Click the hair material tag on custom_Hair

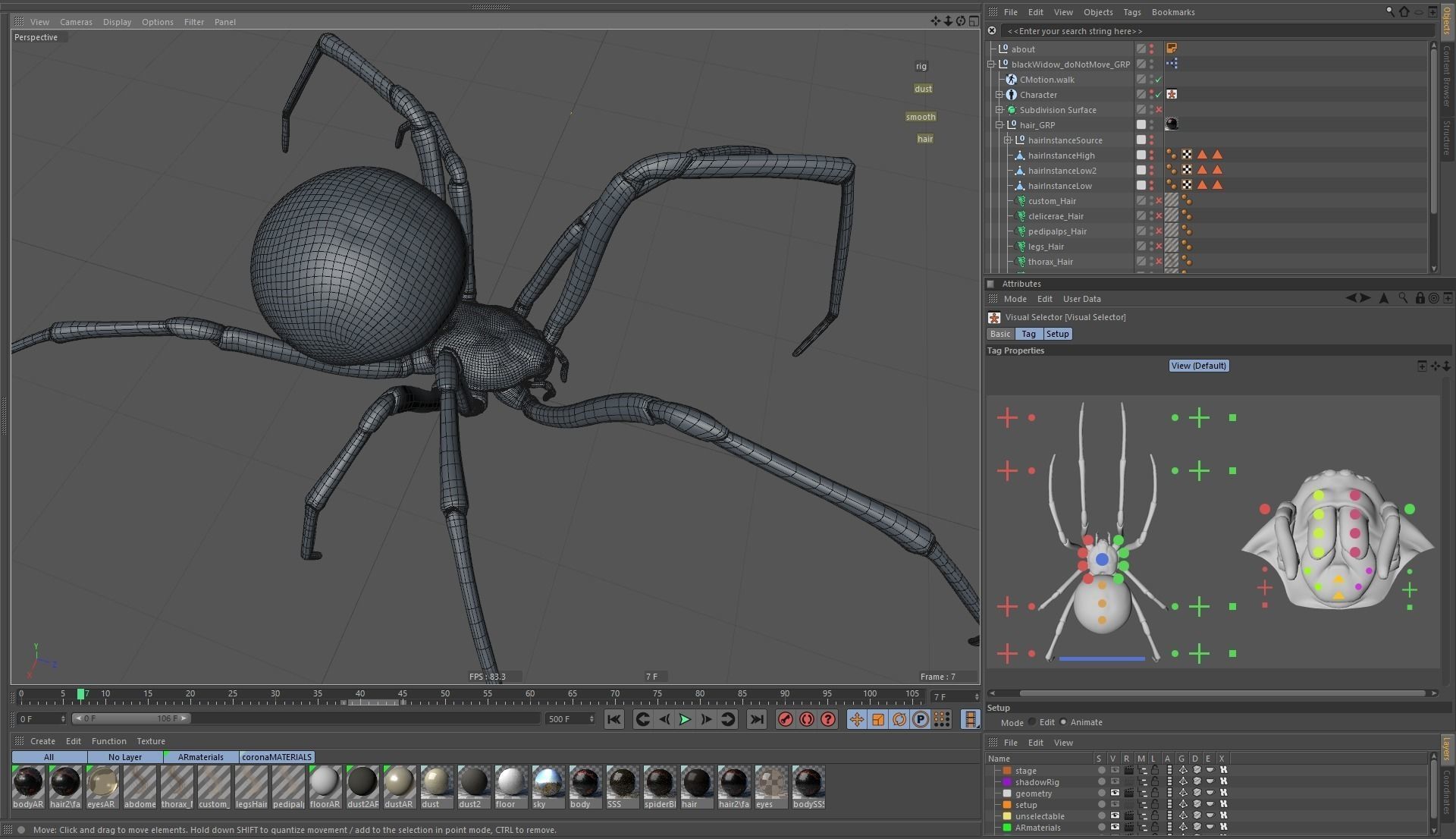[x=1172, y=200]
